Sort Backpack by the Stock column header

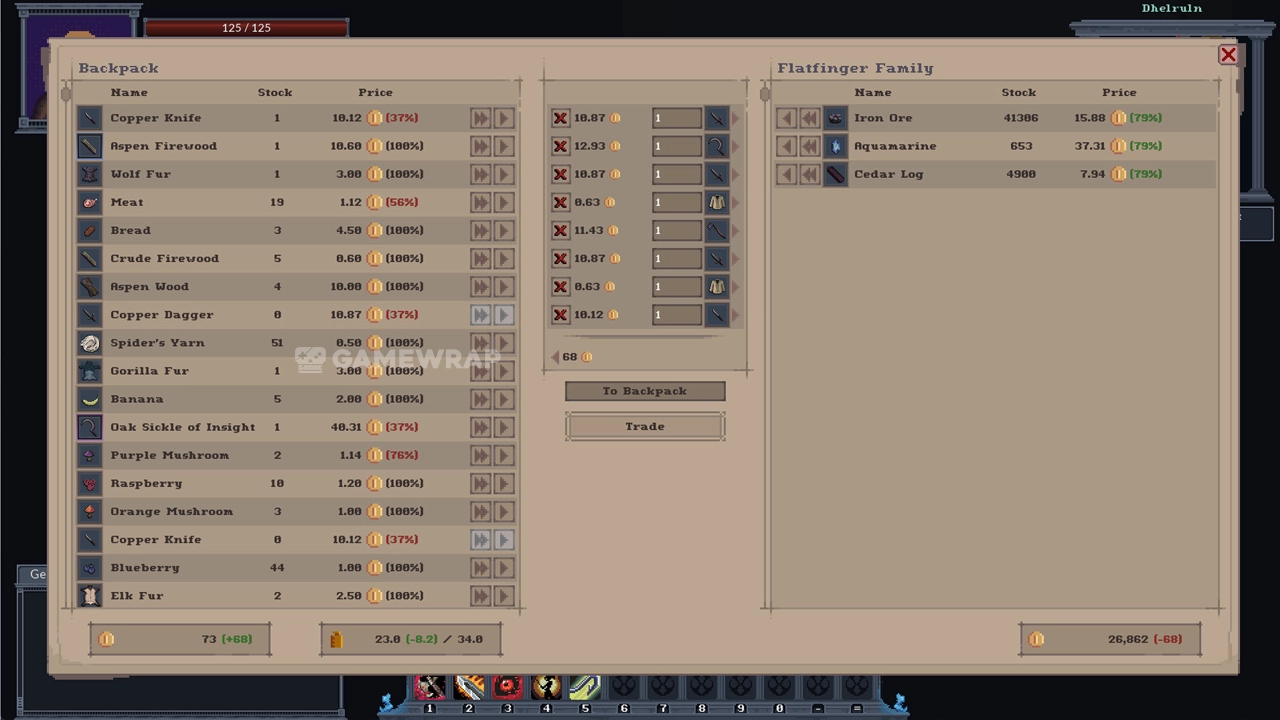275,92
